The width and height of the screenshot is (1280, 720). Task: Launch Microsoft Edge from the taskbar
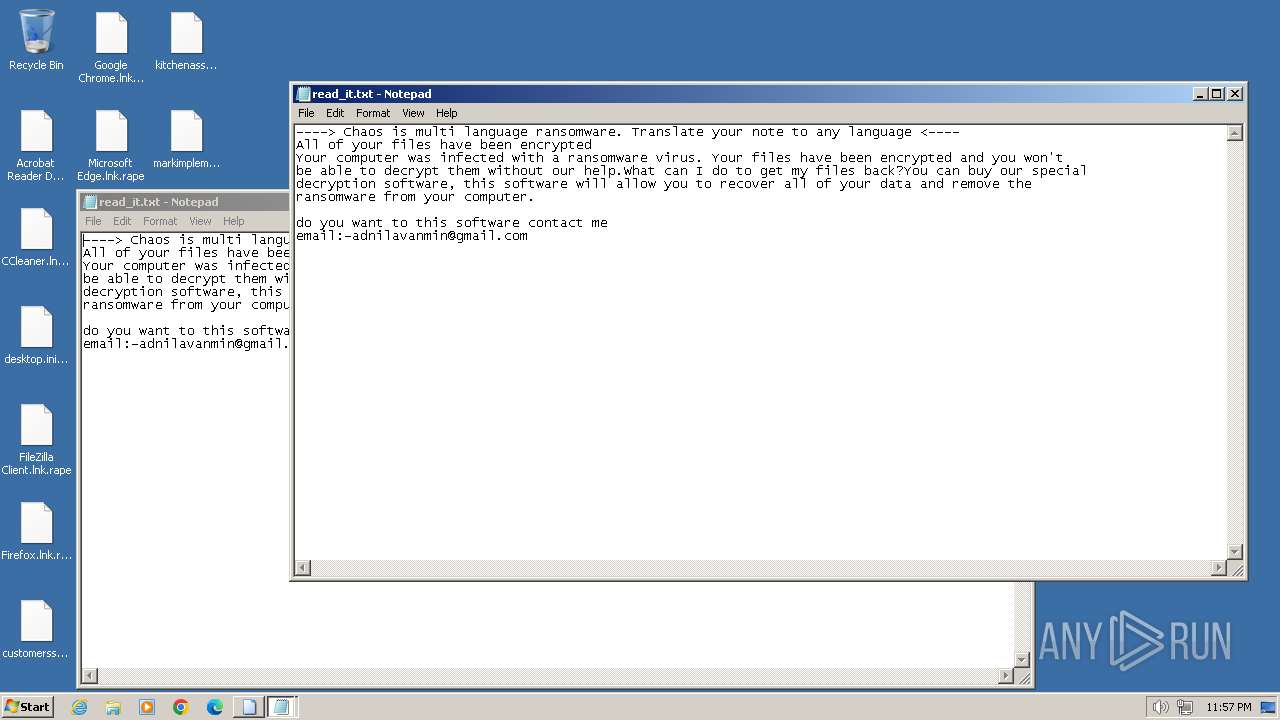pyautogui.click(x=215, y=707)
